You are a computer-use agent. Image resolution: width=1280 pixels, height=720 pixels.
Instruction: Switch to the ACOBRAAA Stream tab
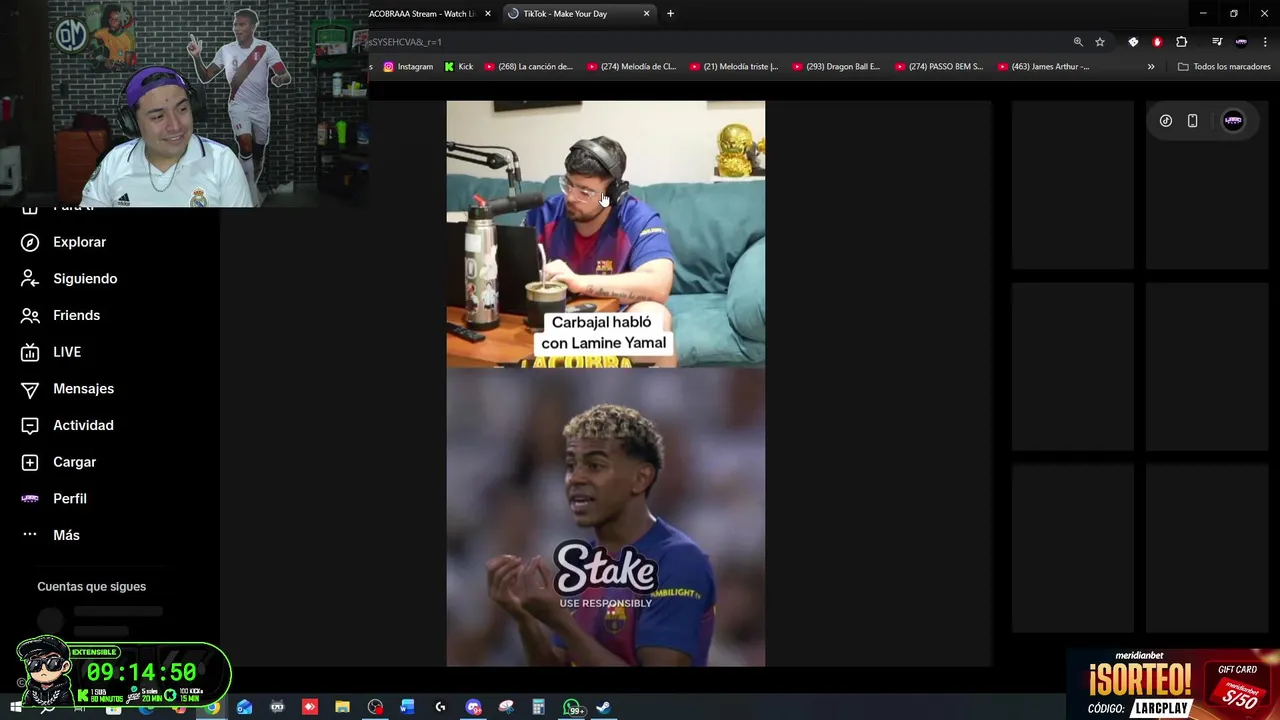coord(421,14)
